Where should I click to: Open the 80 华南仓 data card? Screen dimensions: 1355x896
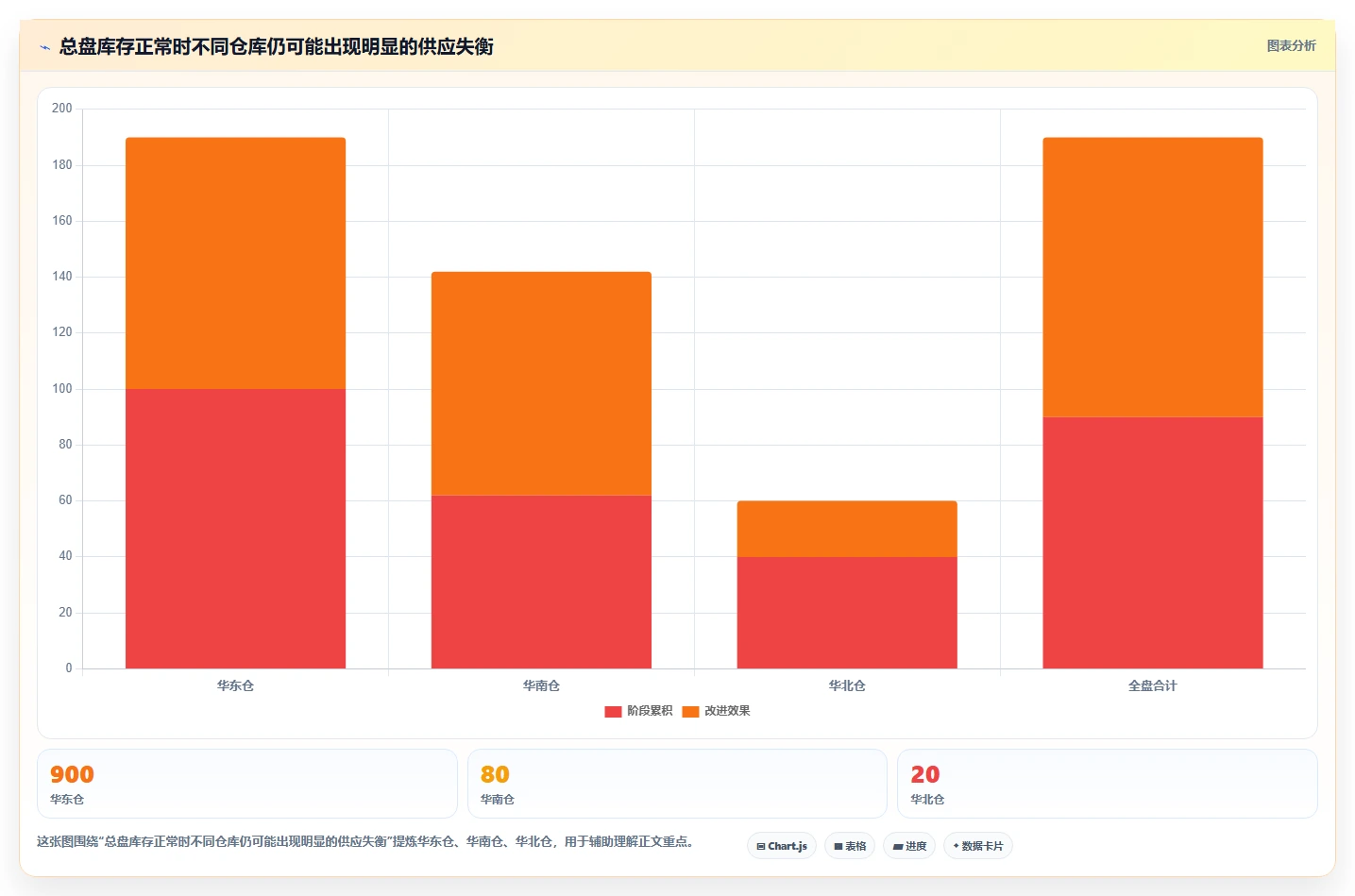point(677,784)
